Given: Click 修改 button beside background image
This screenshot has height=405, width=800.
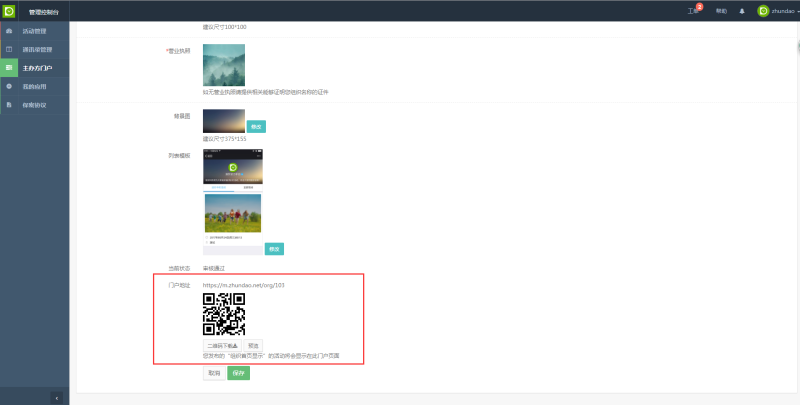Looking at the screenshot, I should [x=256, y=127].
